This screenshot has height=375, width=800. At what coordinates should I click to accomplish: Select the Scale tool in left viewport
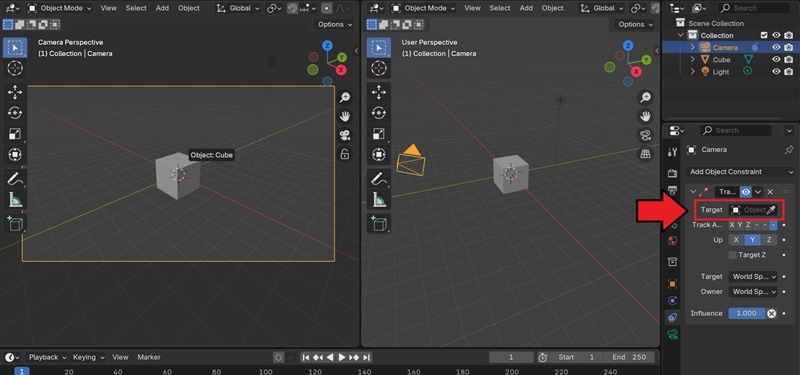[x=15, y=134]
